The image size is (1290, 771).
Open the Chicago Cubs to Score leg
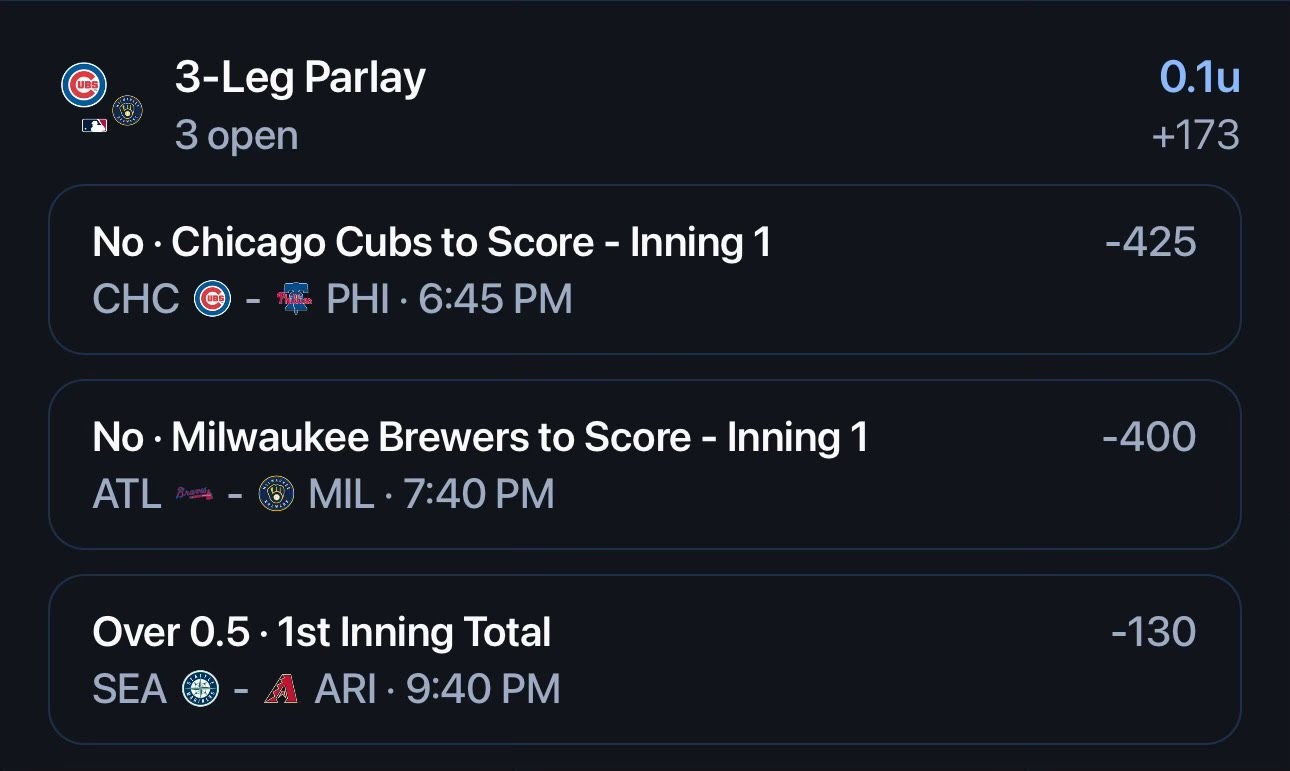coord(645,269)
